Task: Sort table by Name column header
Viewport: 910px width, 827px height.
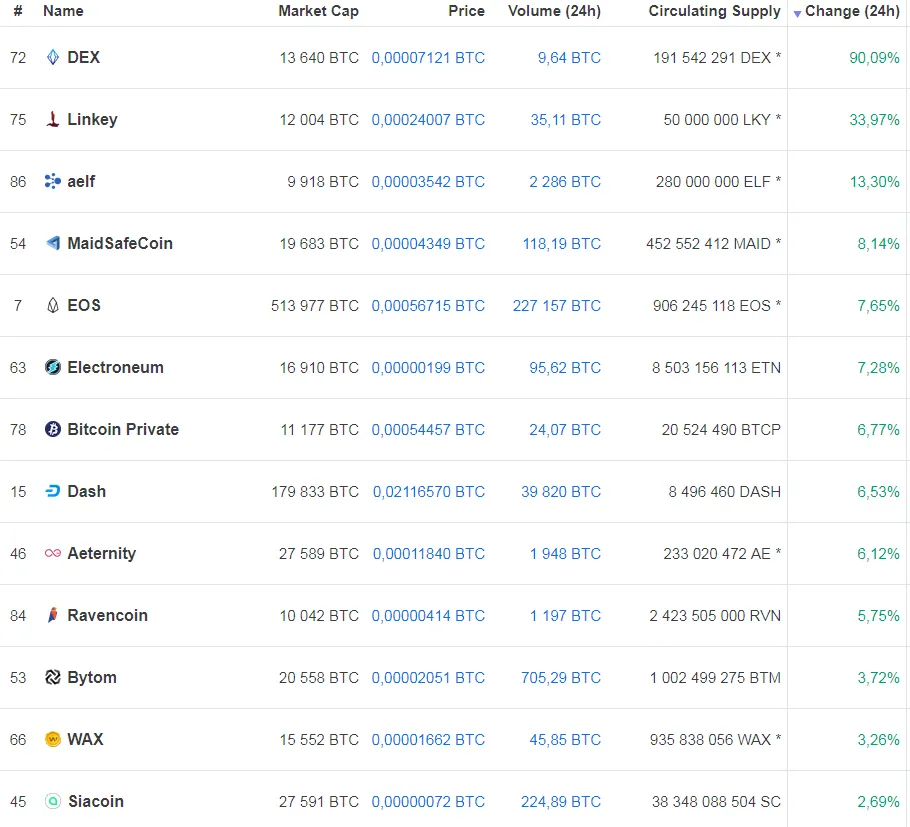Action: point(63,11)
